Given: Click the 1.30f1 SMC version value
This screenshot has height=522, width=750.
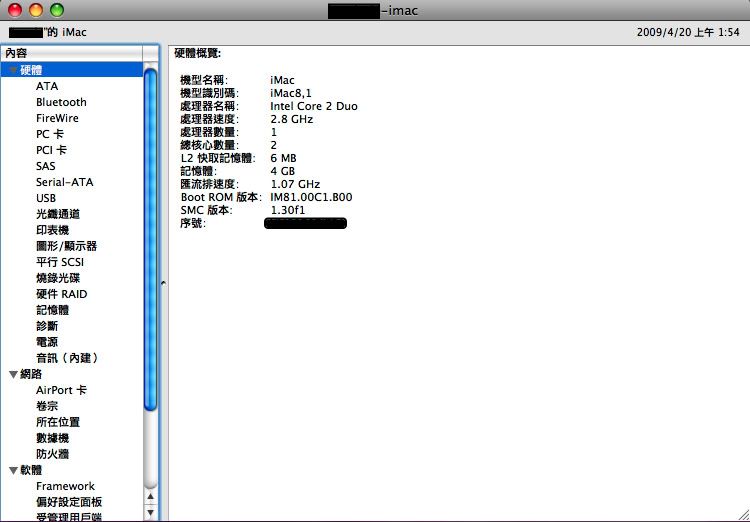Looking at the screenshot, I should point(287,210).
